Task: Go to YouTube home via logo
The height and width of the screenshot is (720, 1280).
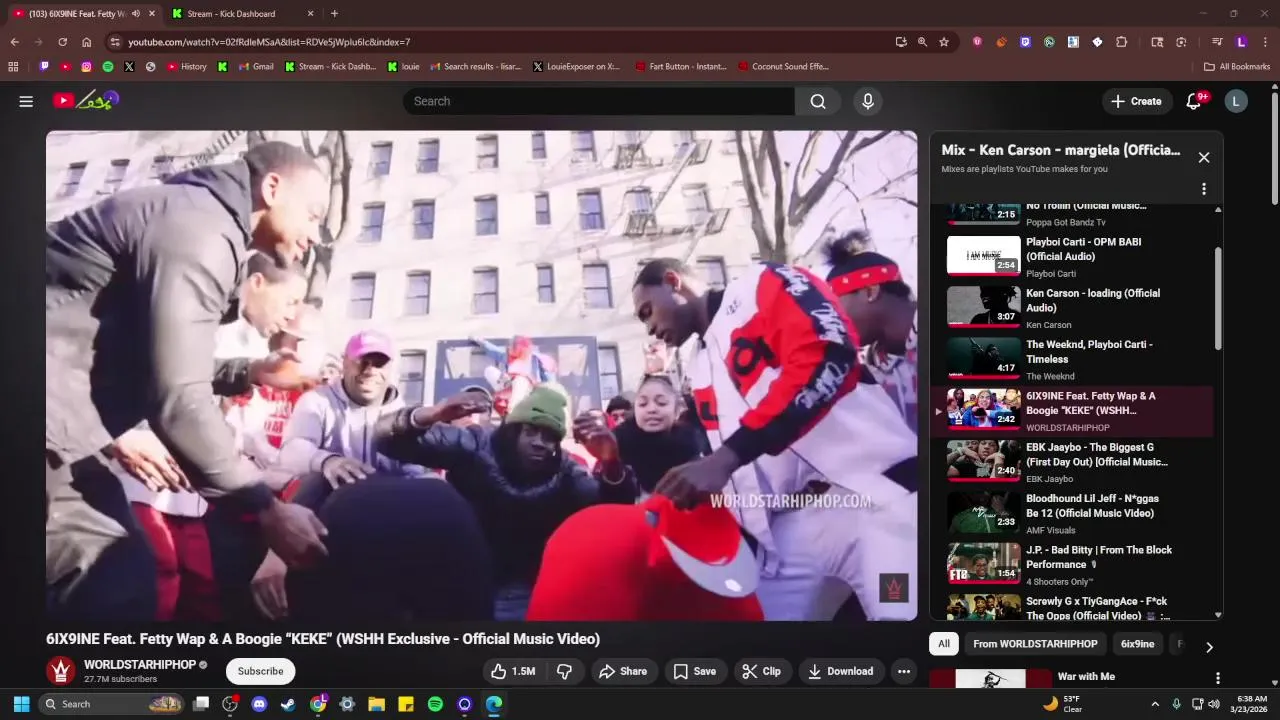Action: click(x=86, y=100)
